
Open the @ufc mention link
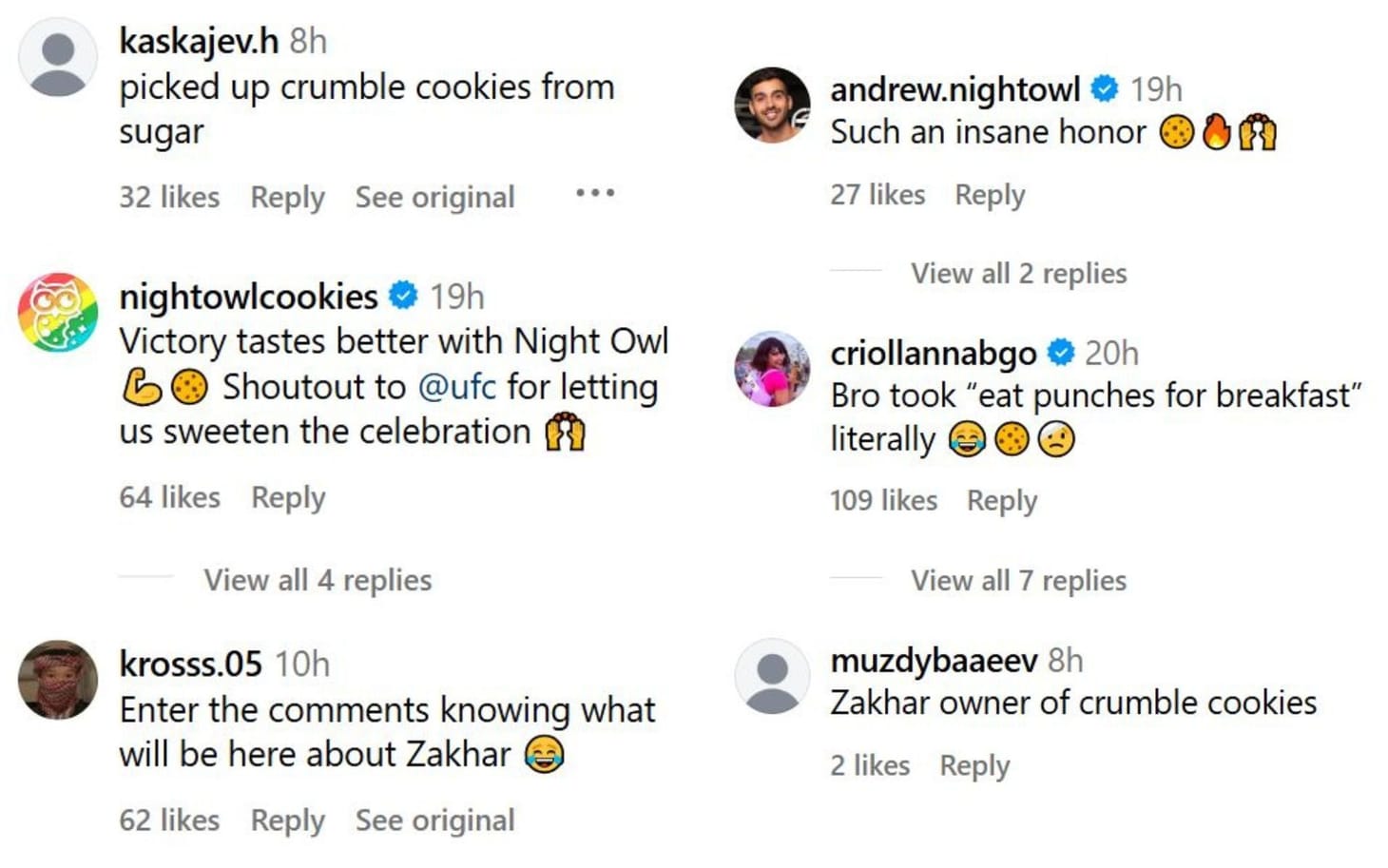pos(458,386)
